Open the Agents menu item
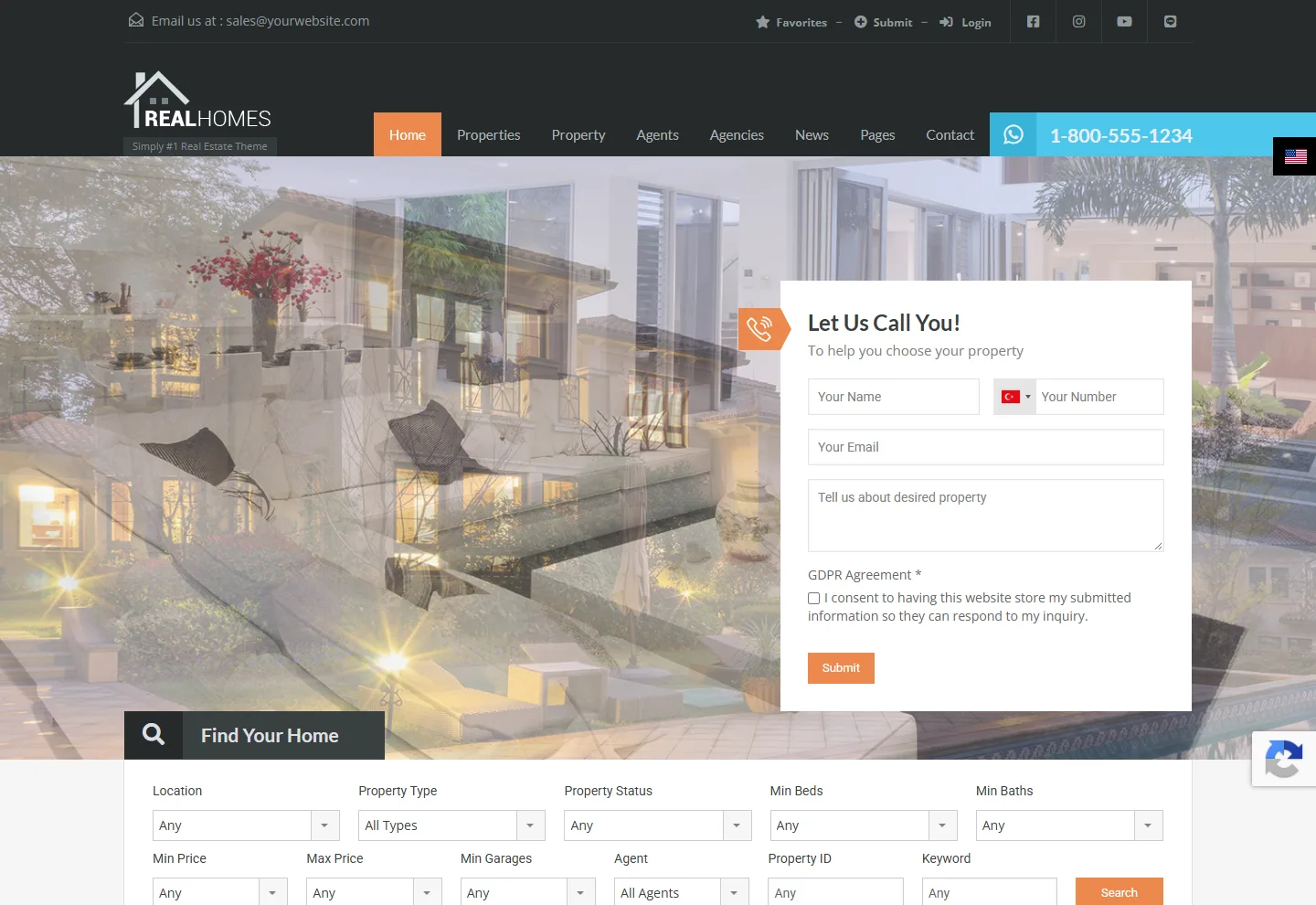 (x=658, y=134)
